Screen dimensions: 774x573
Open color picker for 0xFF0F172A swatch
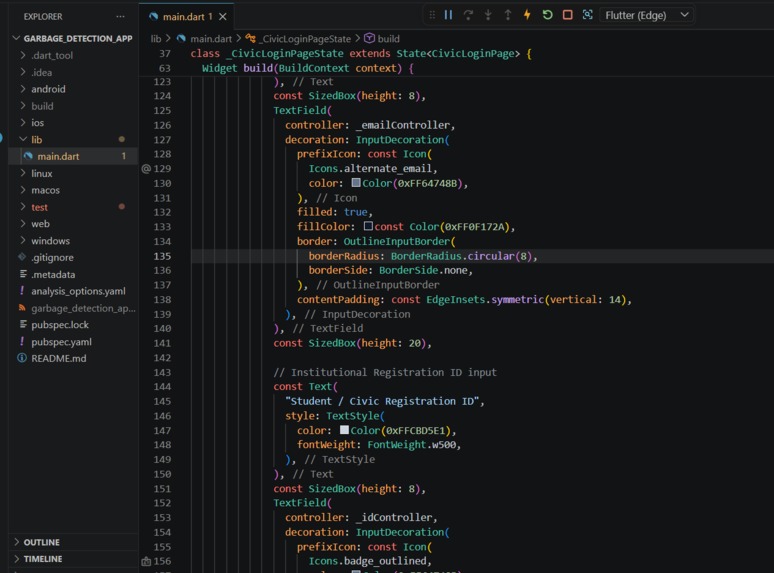click(368, 226)
